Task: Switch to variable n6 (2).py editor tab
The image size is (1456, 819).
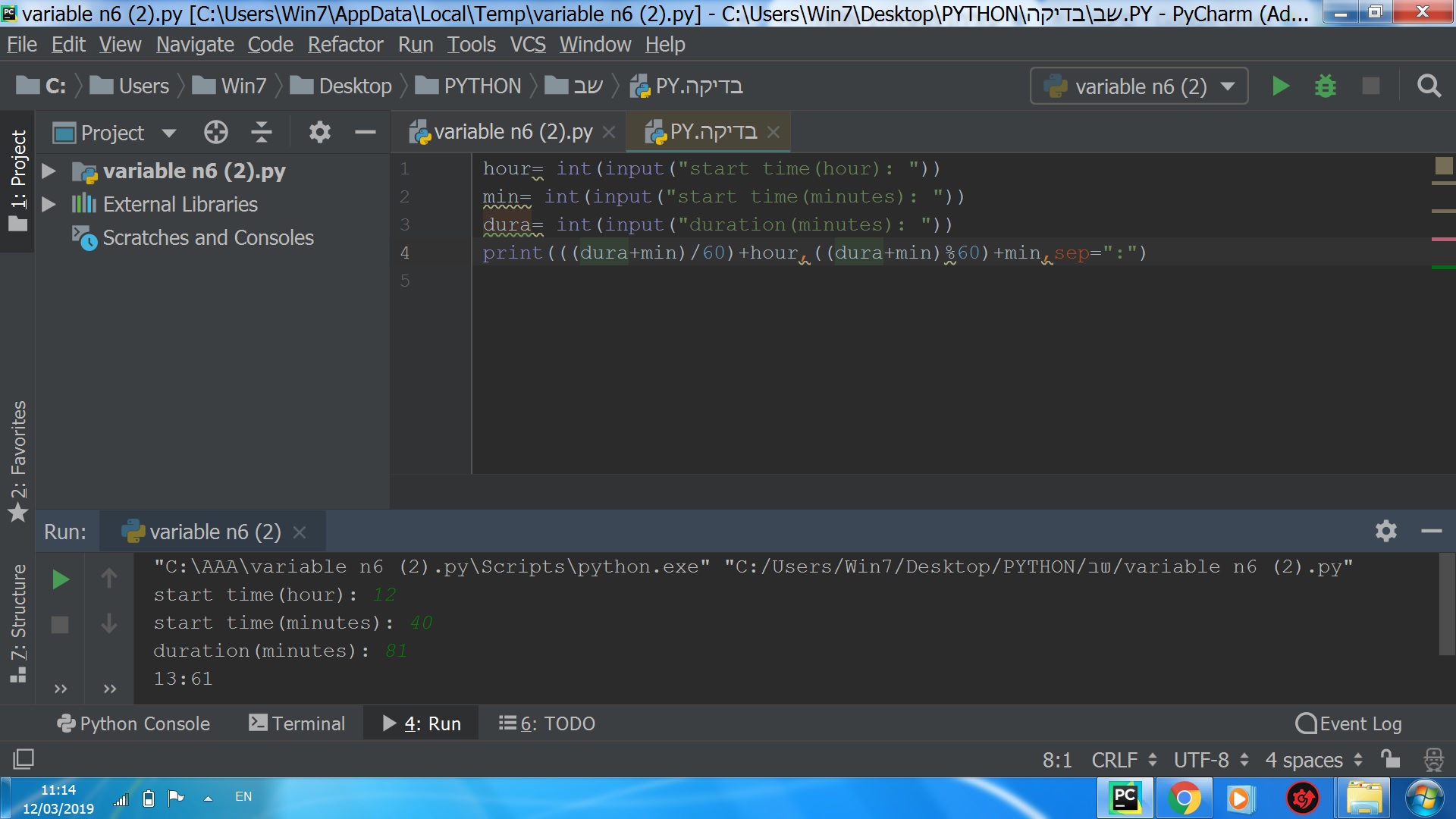Action: [x=512, y=132]
